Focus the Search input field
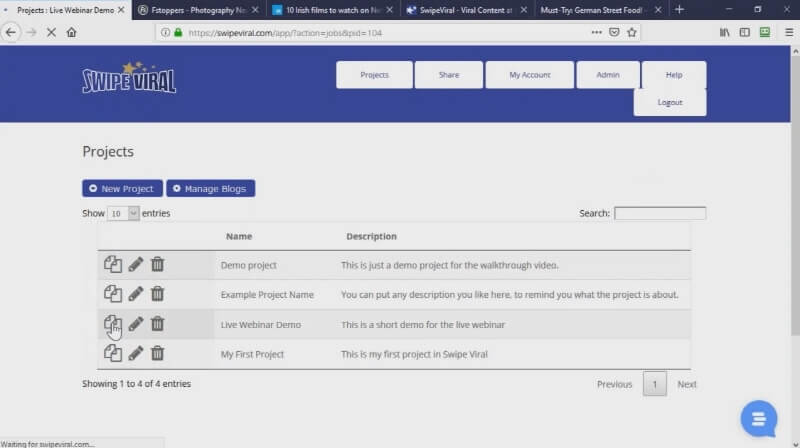Screen dimensions: 800x448 click(660, 213)
